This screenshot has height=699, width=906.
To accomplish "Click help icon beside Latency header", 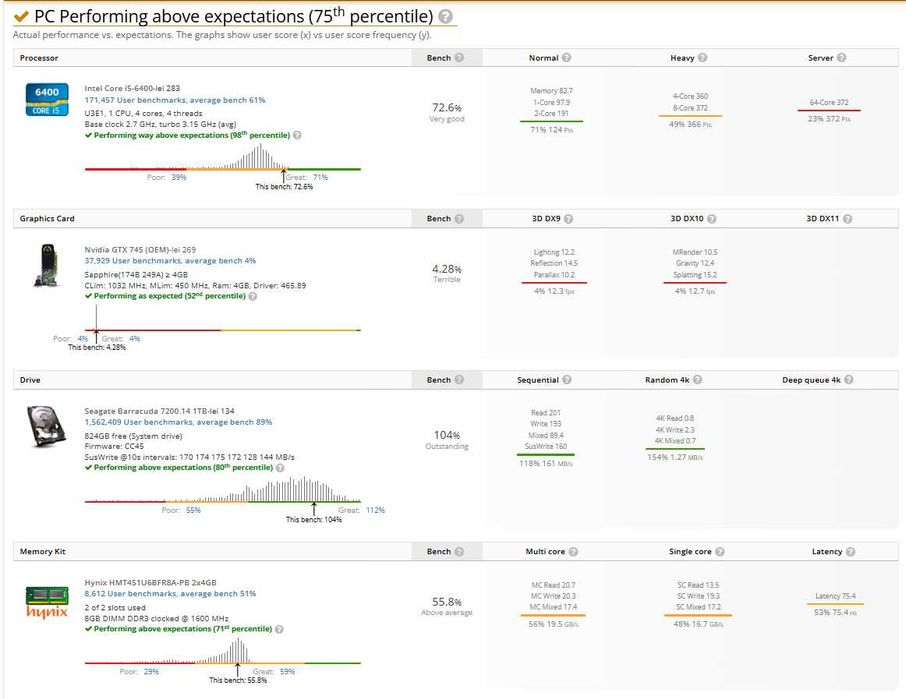I will coord(851,552).
